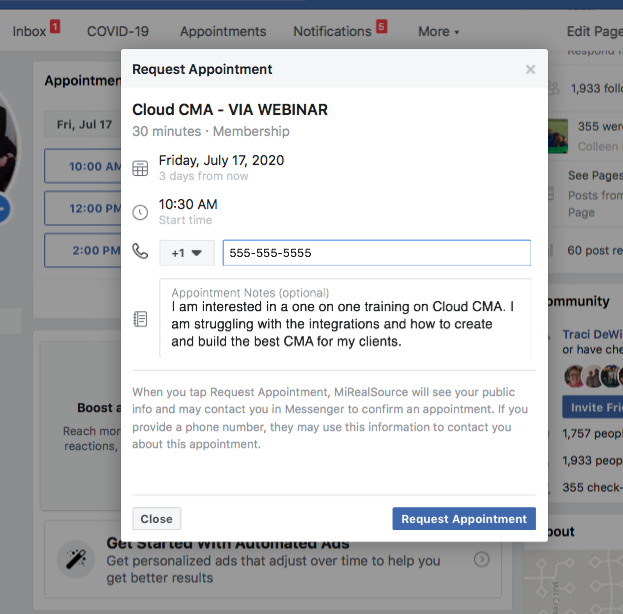Click the Notifications red badge showing 5
The width and height of the screenshot is (623, 614).
tap(381, 27)
